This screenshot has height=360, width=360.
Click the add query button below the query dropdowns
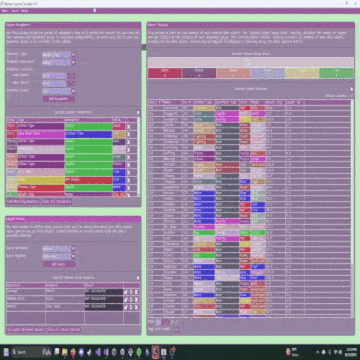(x=59, y=264)
